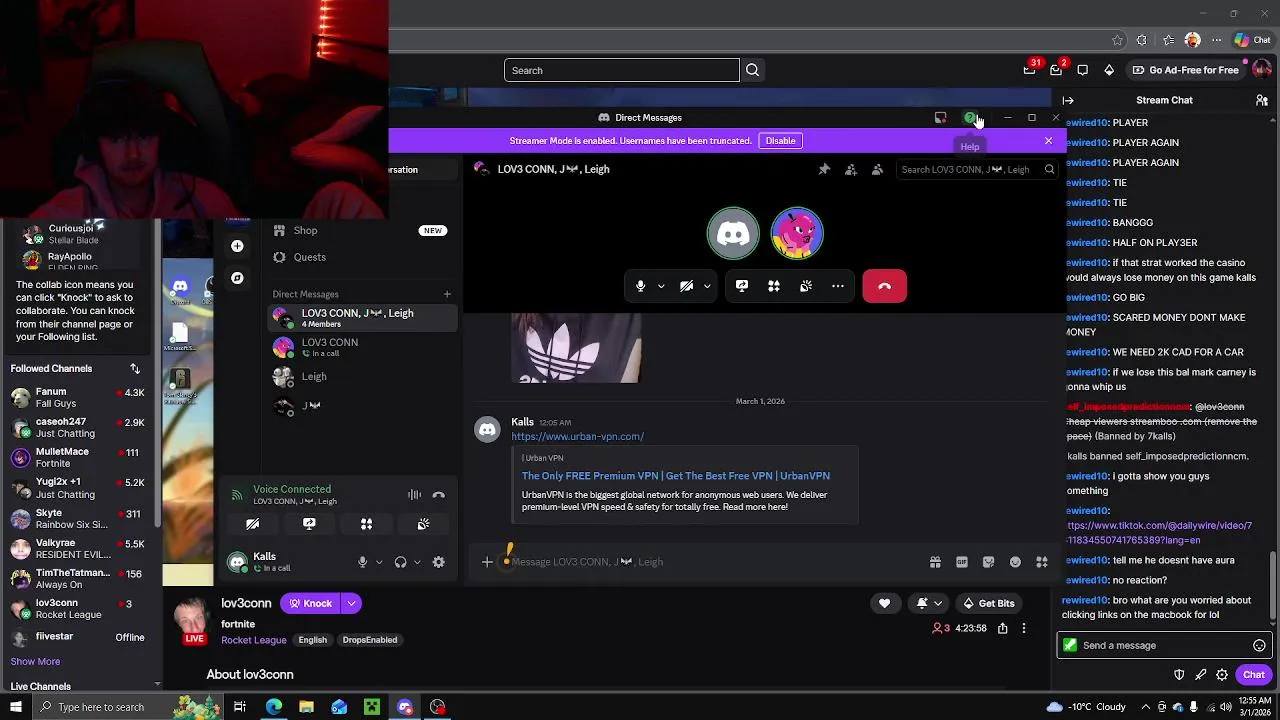
Task: Click Go Ad-Free for Free
Action: tap(1185, 70)
